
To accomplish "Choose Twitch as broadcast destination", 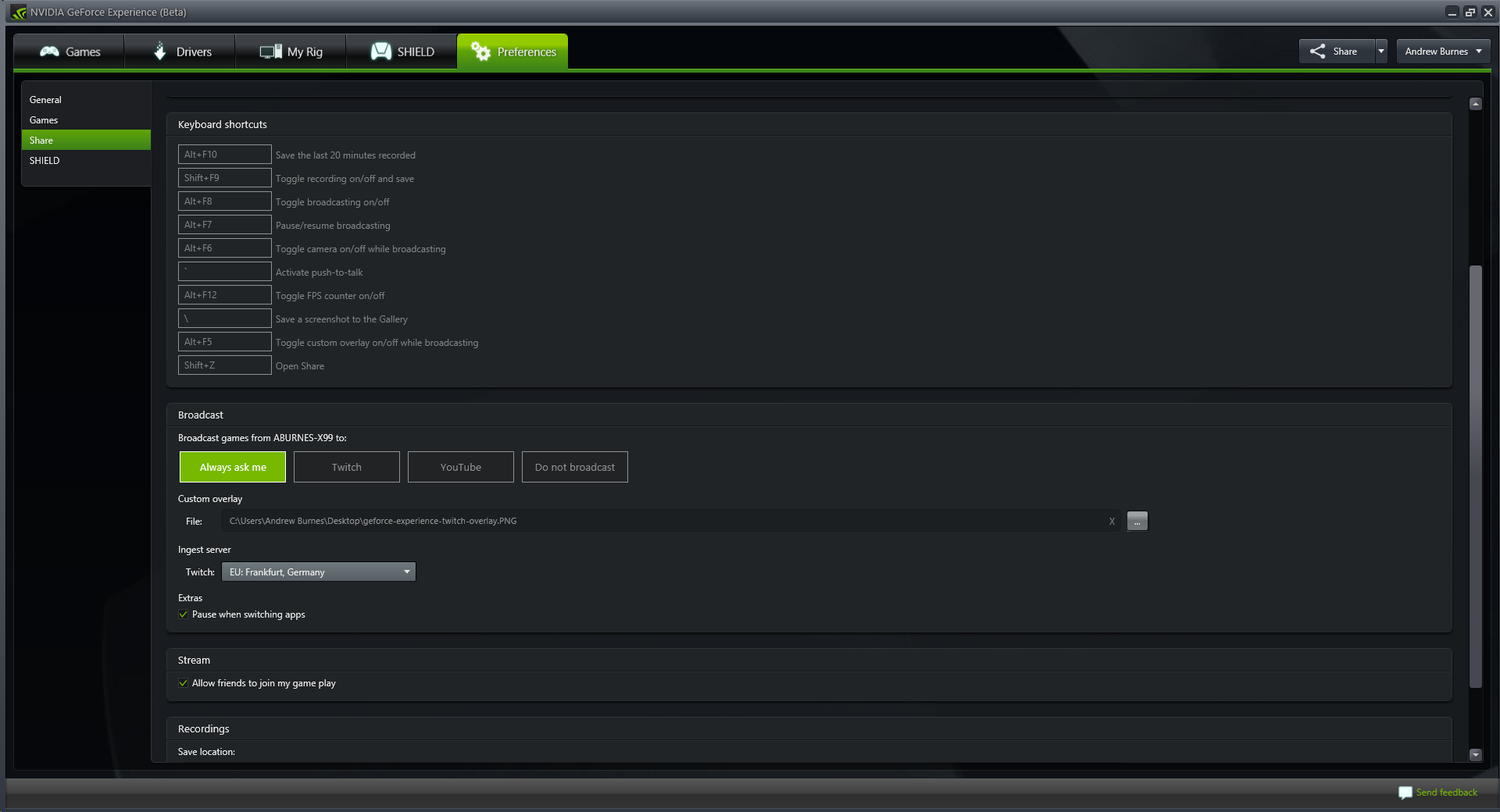I will [x=347, y=467].
